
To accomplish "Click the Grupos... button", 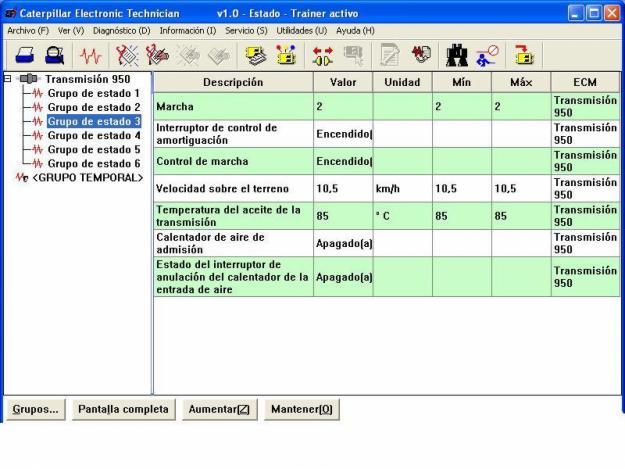I will [35, 409].
